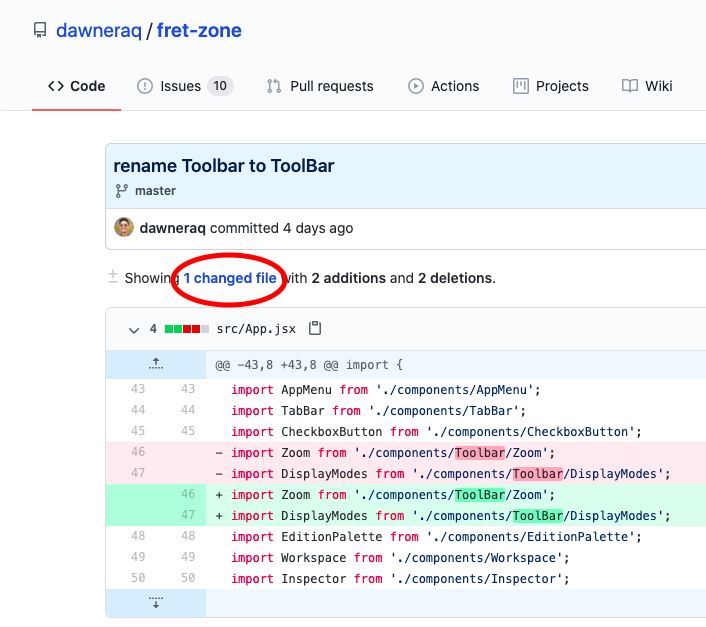706x627 pixels.
Task: Click the 'import Workspace' code line
Action: (x=400, y=558)
